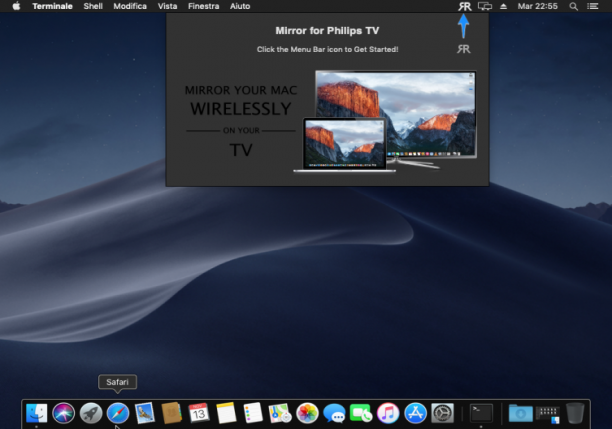Click the "MIRROR YOUR MAC" text
Screen dimensions: 612x429
coord(241,90)
